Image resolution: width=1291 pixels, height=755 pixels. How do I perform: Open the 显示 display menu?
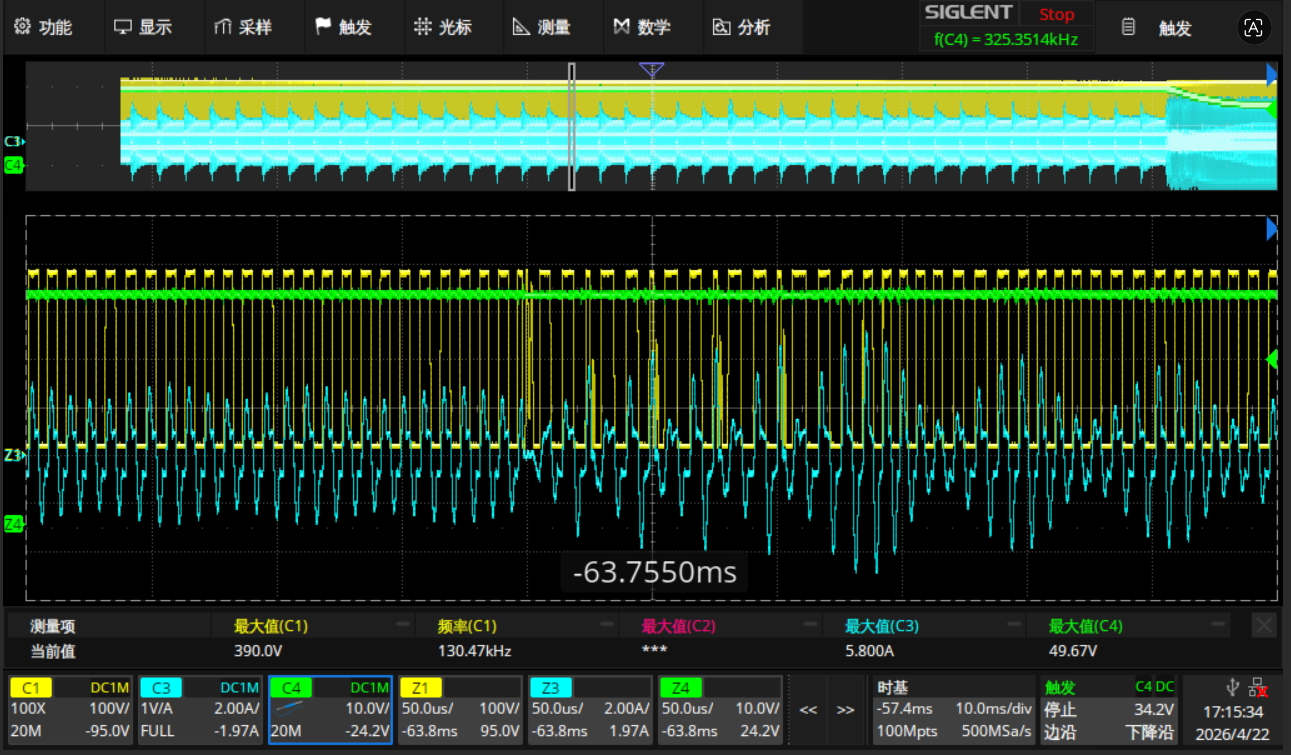(x=143, y=27)
